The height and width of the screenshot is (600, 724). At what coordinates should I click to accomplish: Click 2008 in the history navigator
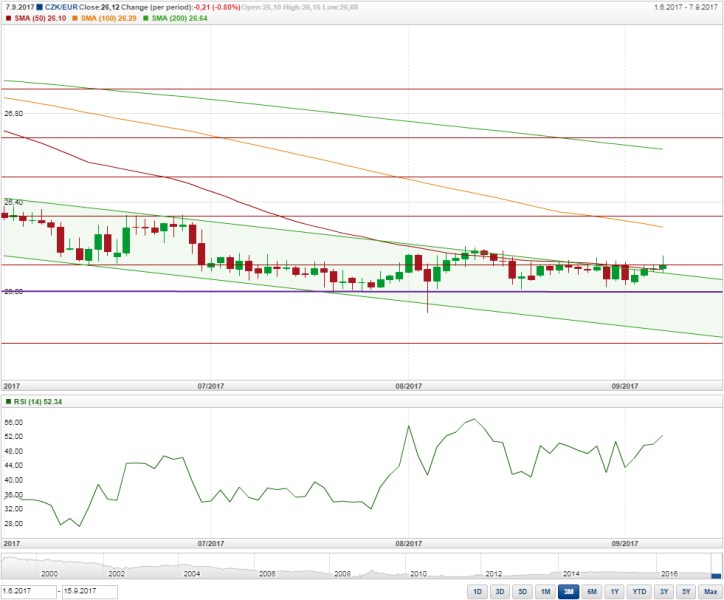pos(342,574)
